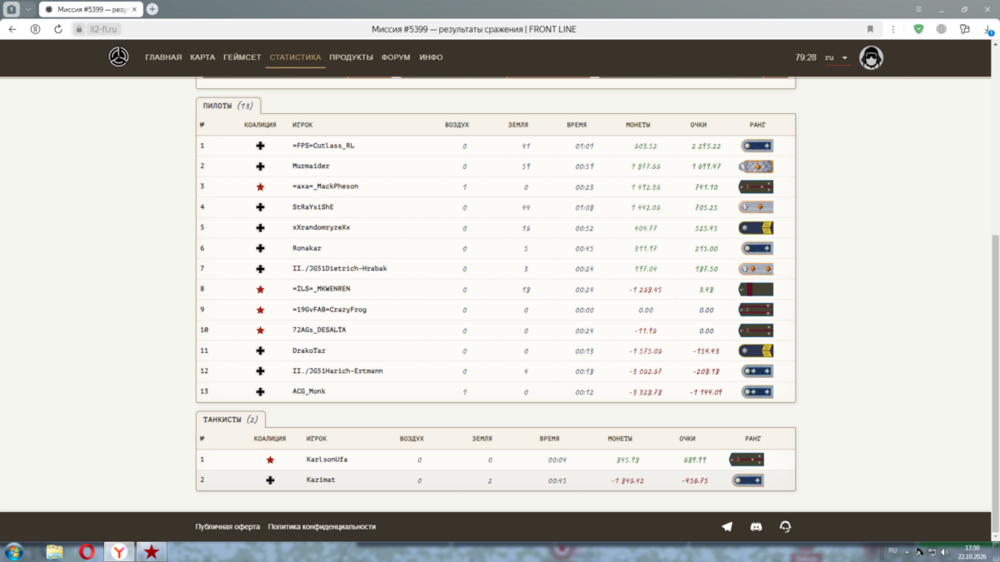The width and height of the screenshot is (1000, 562).
Task: Open player =FPS=Cutlass_RL profile
Action: 323,145
